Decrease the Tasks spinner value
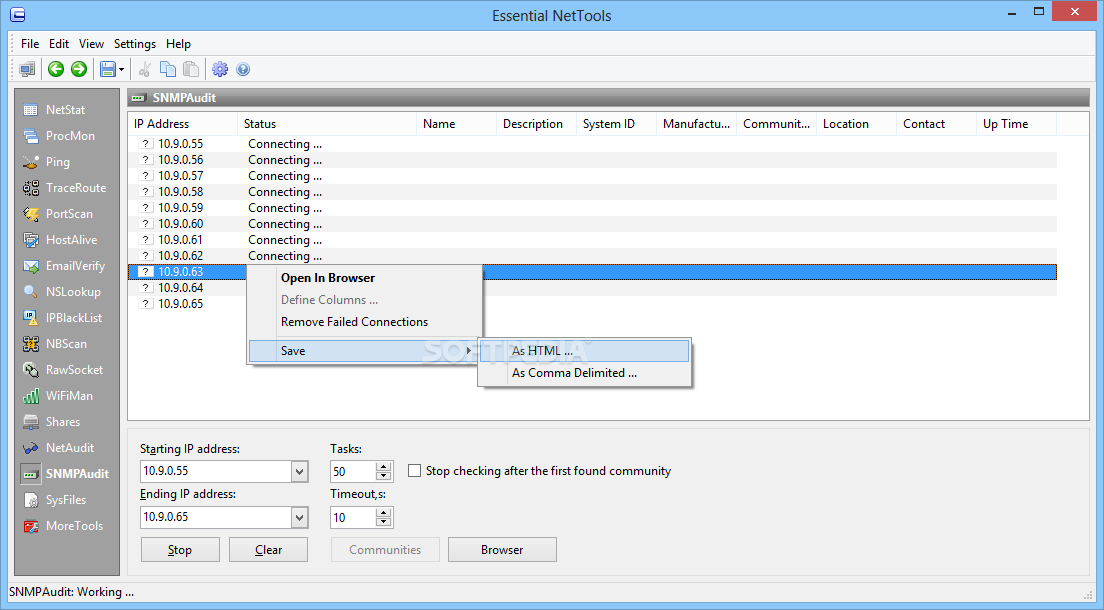The height and width of the screenshot is (610, 1104). click(x=384, y=477)
